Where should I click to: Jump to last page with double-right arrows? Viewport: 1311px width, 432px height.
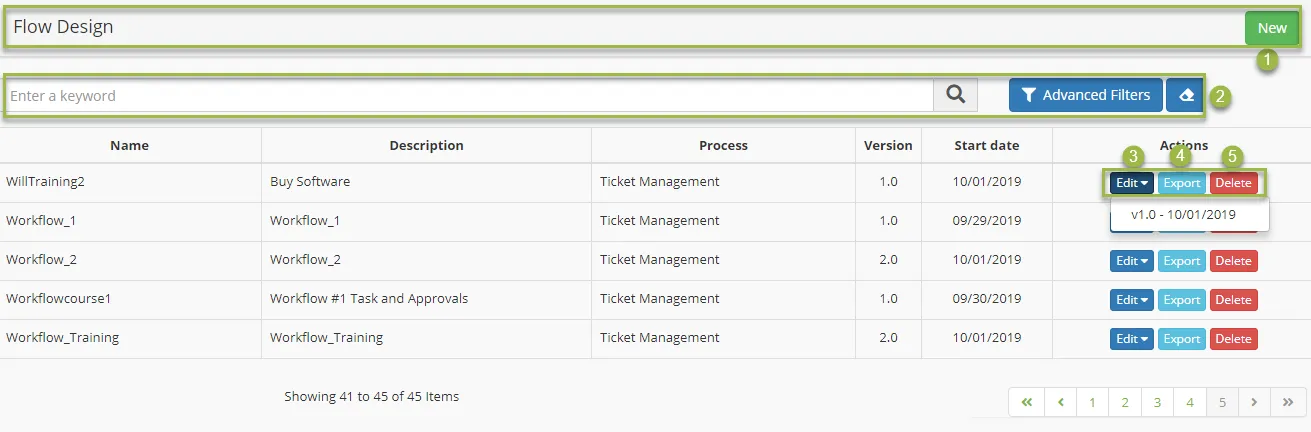(x=1287, y=402)
